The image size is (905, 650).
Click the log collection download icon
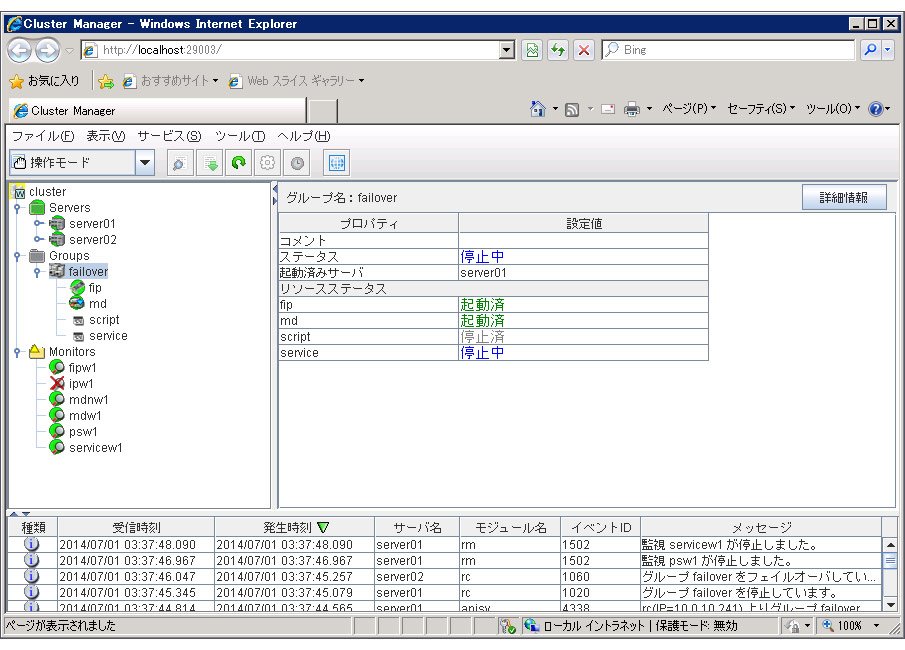coord(210,163)
